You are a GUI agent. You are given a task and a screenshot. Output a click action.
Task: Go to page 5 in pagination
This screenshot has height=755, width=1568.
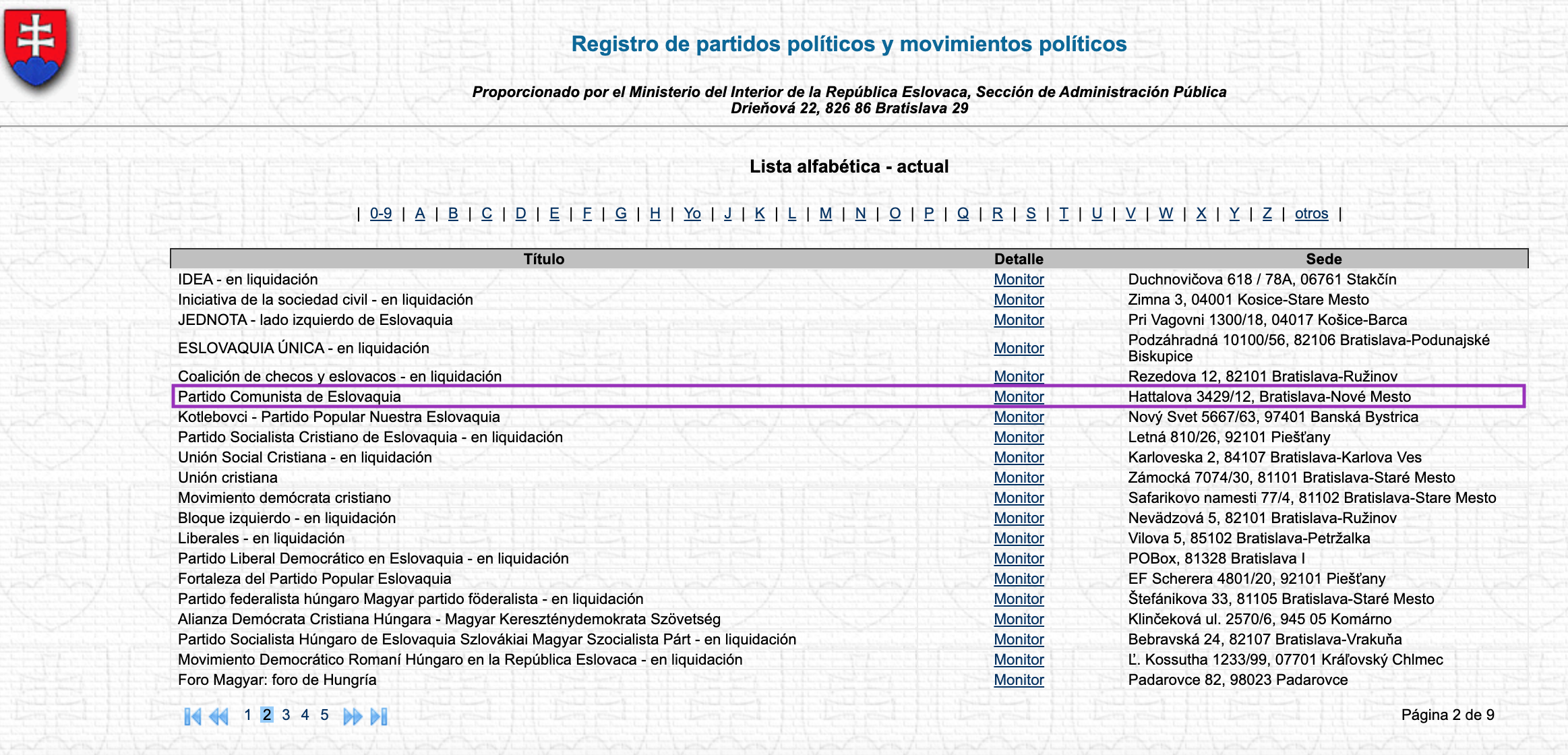324,715
